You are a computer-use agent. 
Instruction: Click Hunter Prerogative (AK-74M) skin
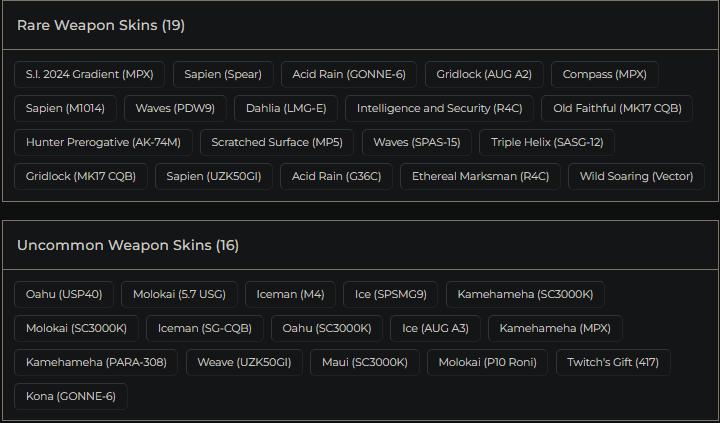point(103,142)
